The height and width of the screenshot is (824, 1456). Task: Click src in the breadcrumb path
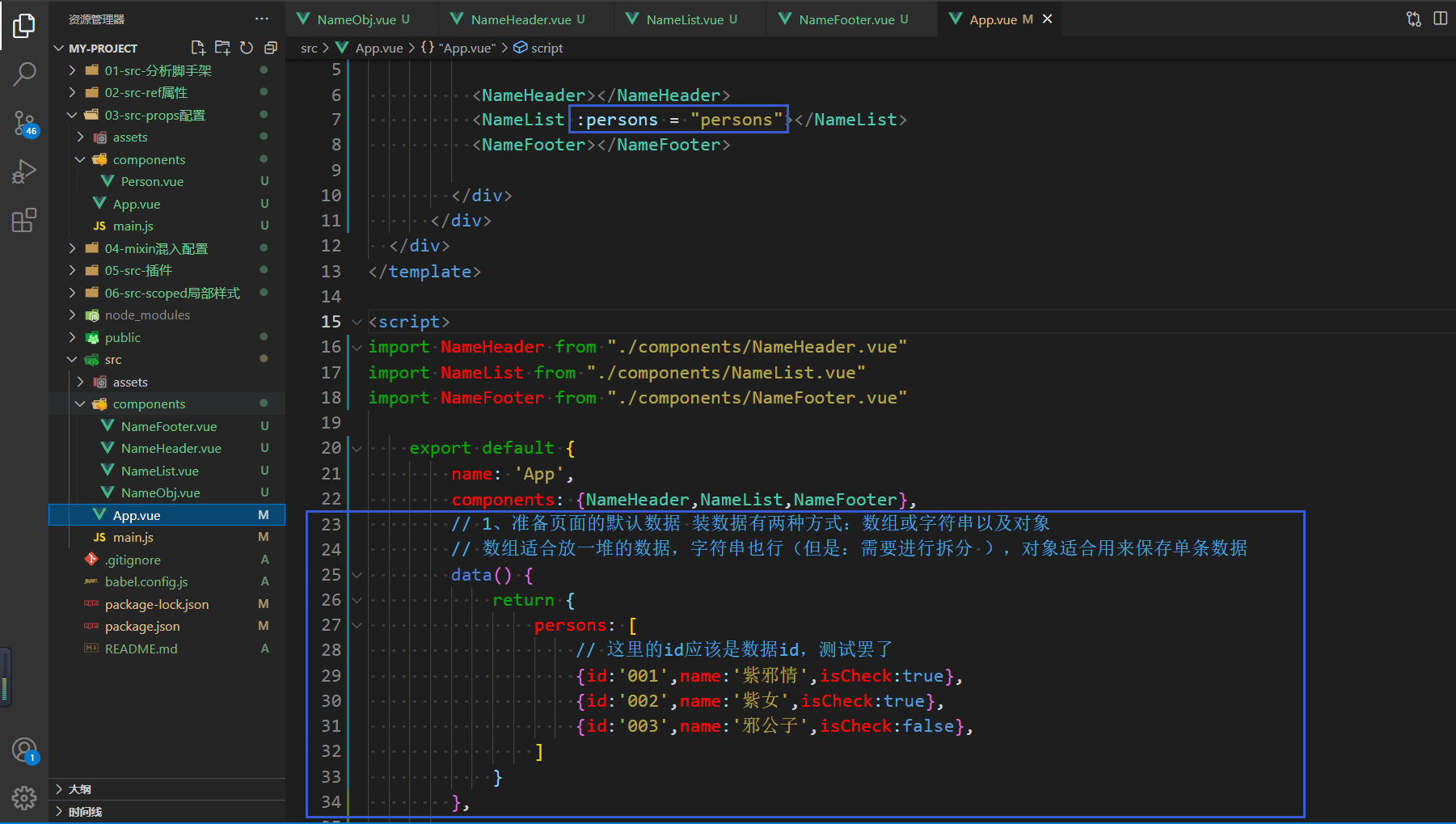(309, 49)
